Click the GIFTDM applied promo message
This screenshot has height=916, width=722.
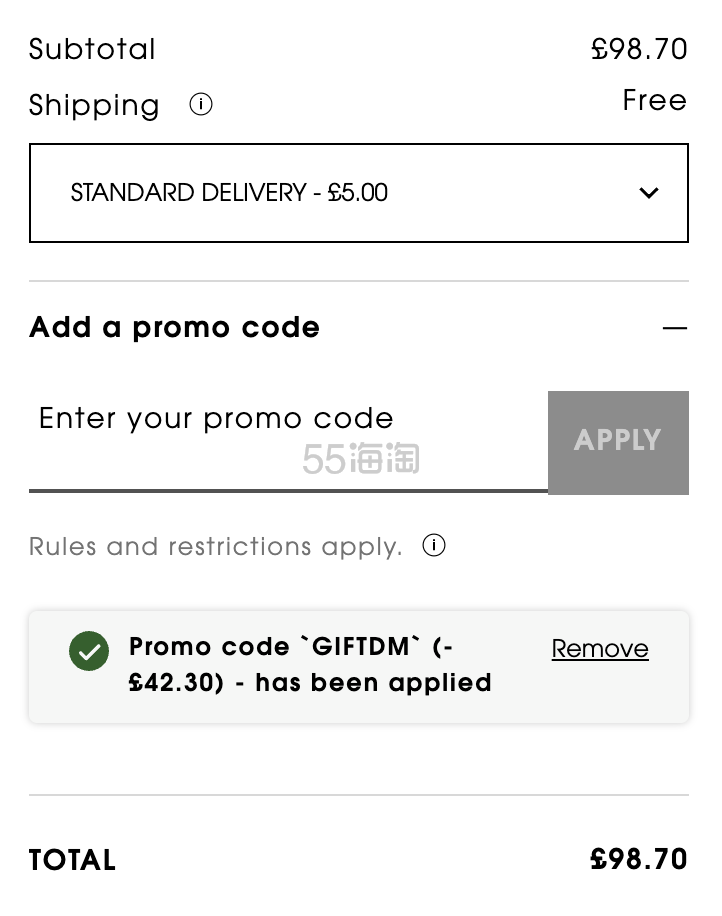coord(310,665)
